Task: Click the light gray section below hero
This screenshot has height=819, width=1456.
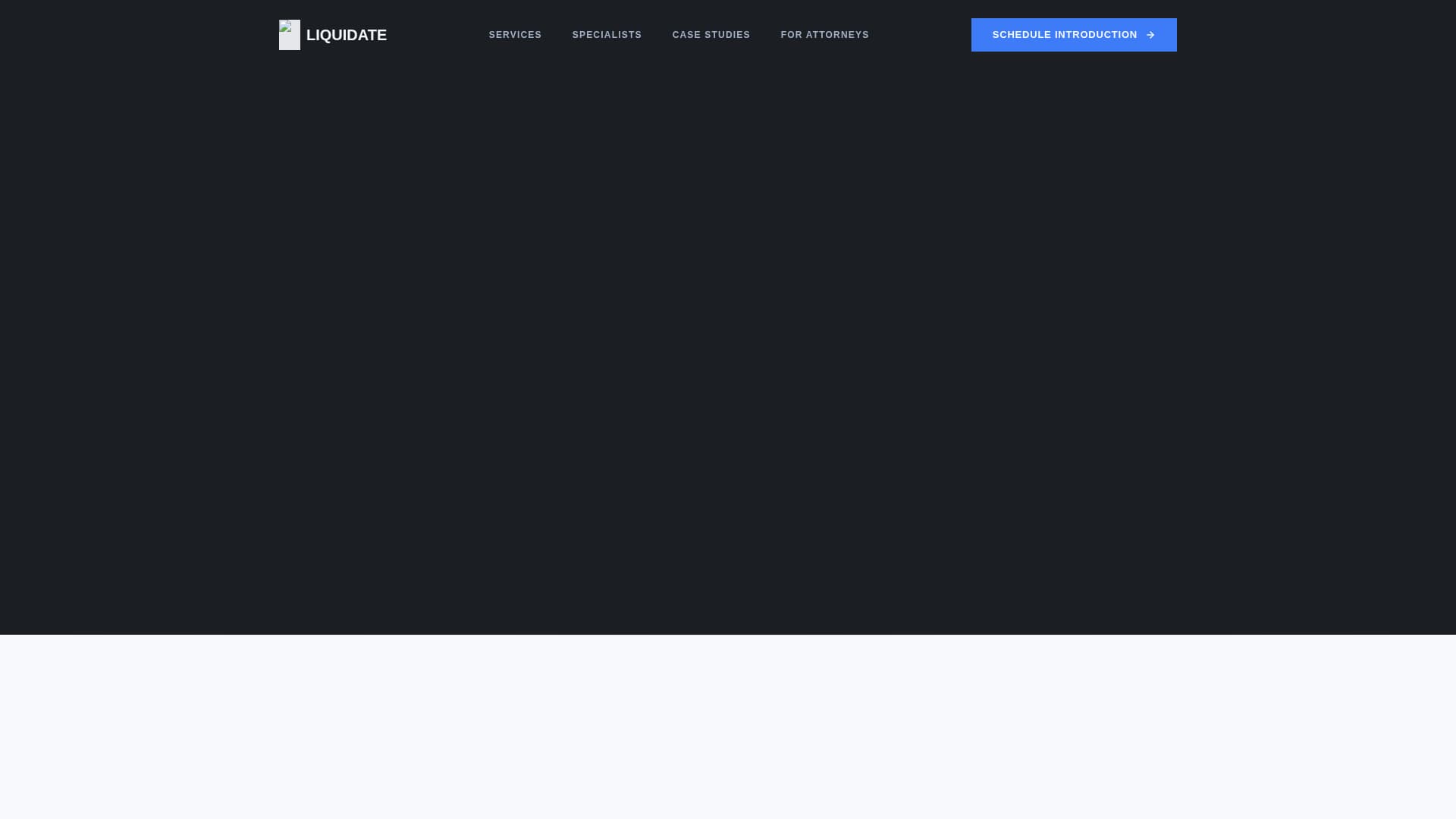Action: (x=728, y=726)
